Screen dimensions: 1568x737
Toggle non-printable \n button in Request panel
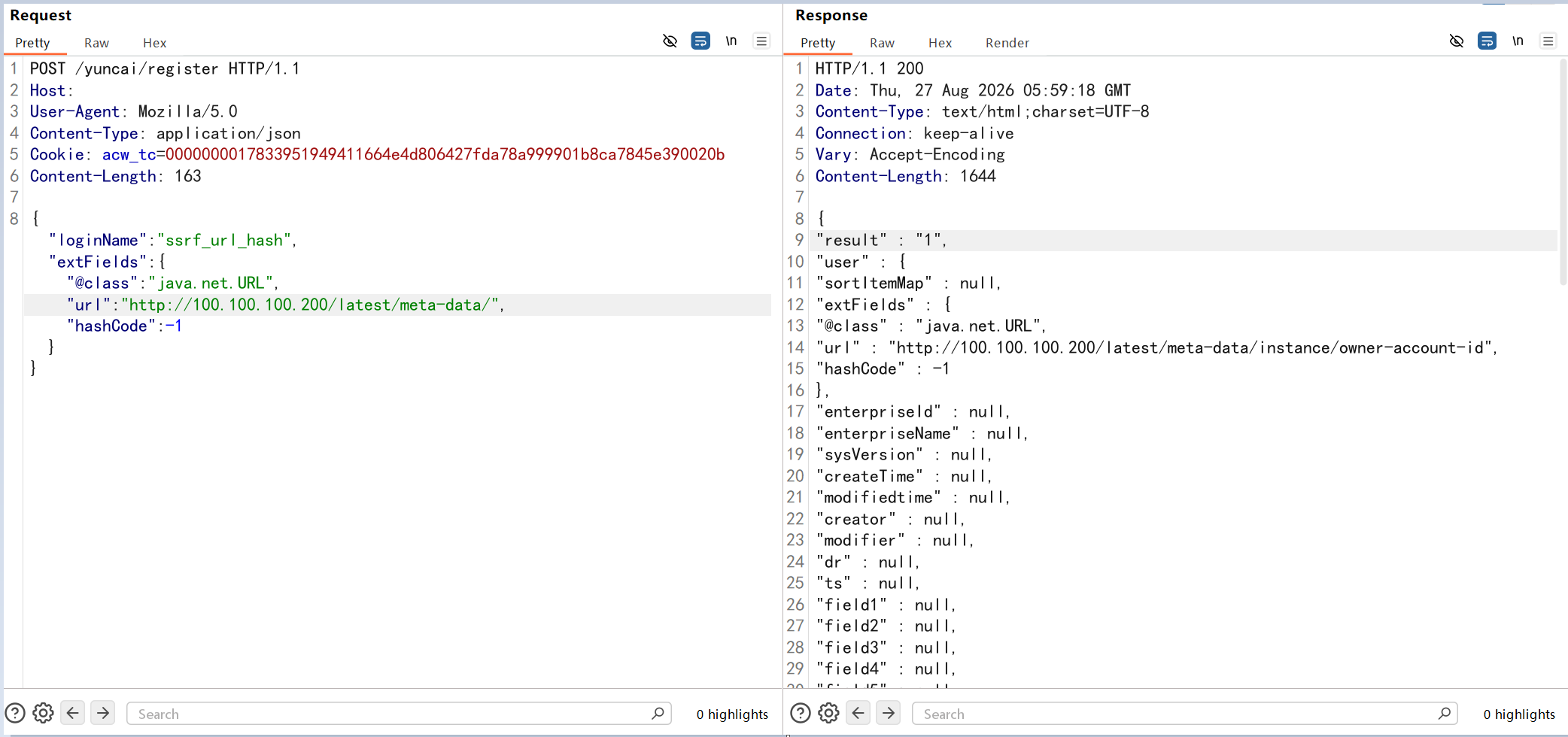pos(731,41)
